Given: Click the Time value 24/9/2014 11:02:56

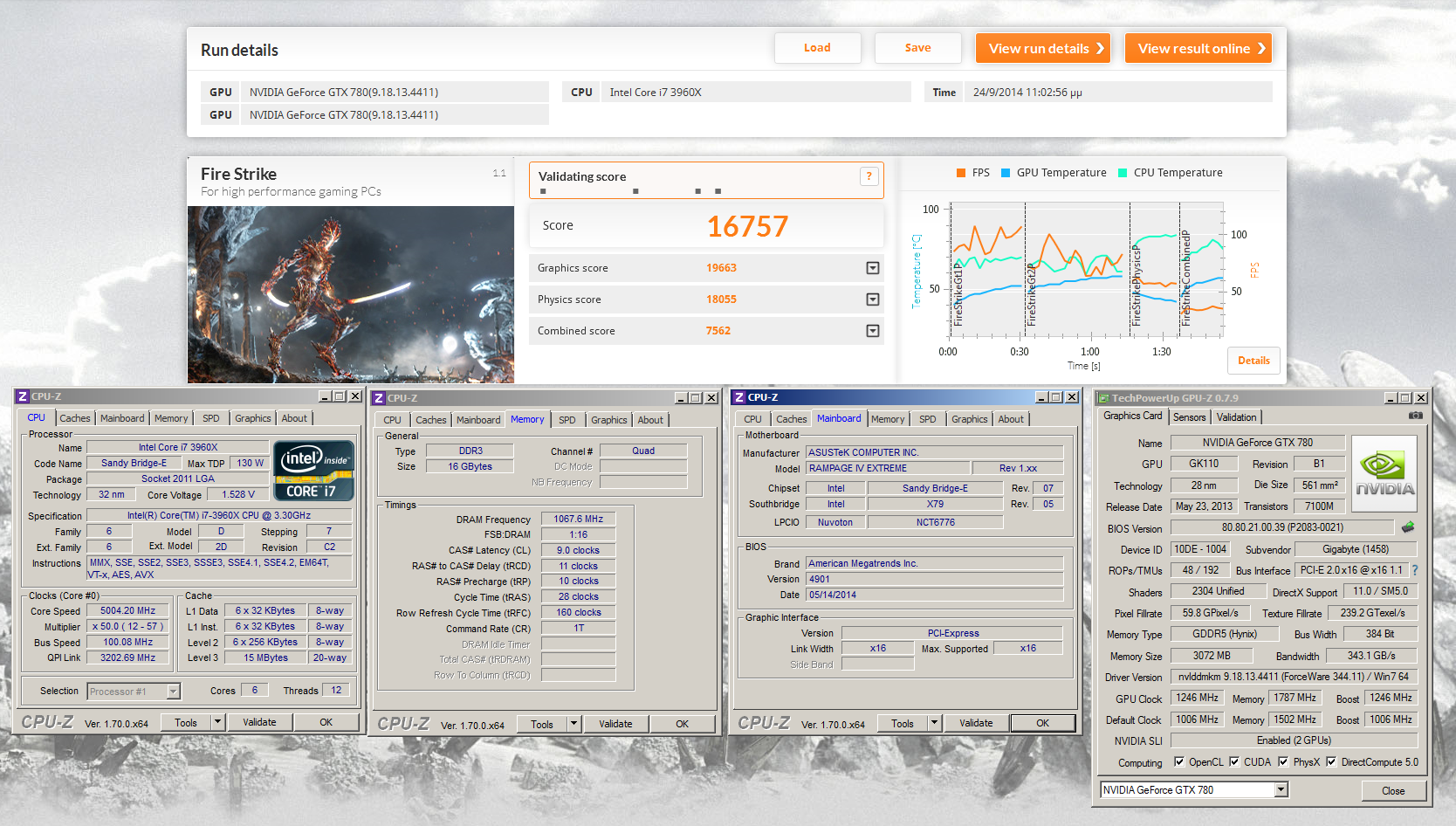Looking at the screenshot, I should pos(1027,93).
